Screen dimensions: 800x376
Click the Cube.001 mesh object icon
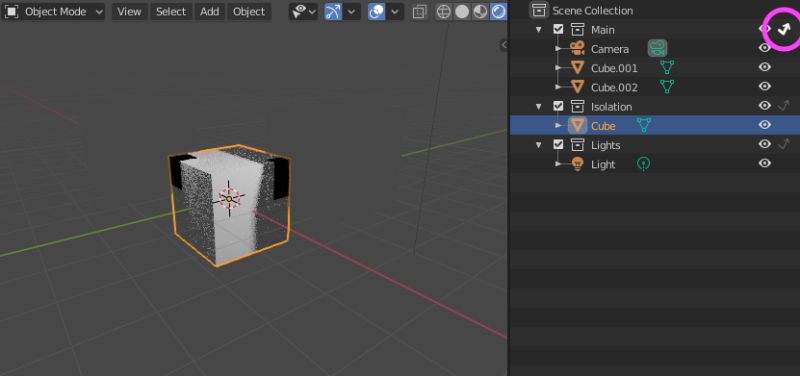click(x=577, y=68)
